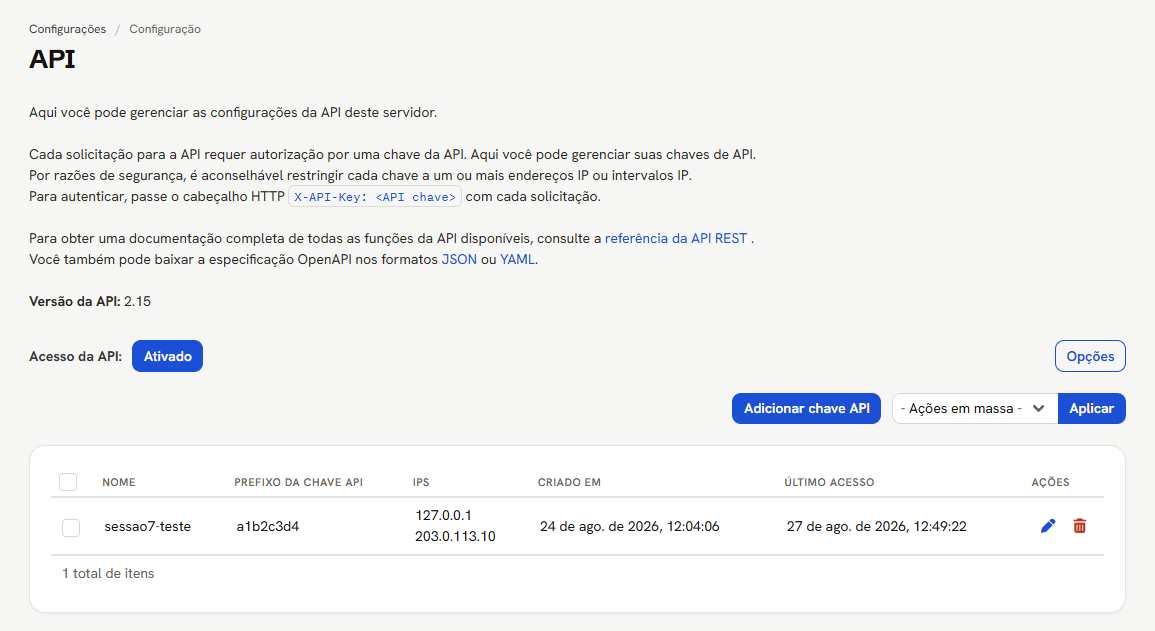Toggle the Ativado API access switch

167,356
